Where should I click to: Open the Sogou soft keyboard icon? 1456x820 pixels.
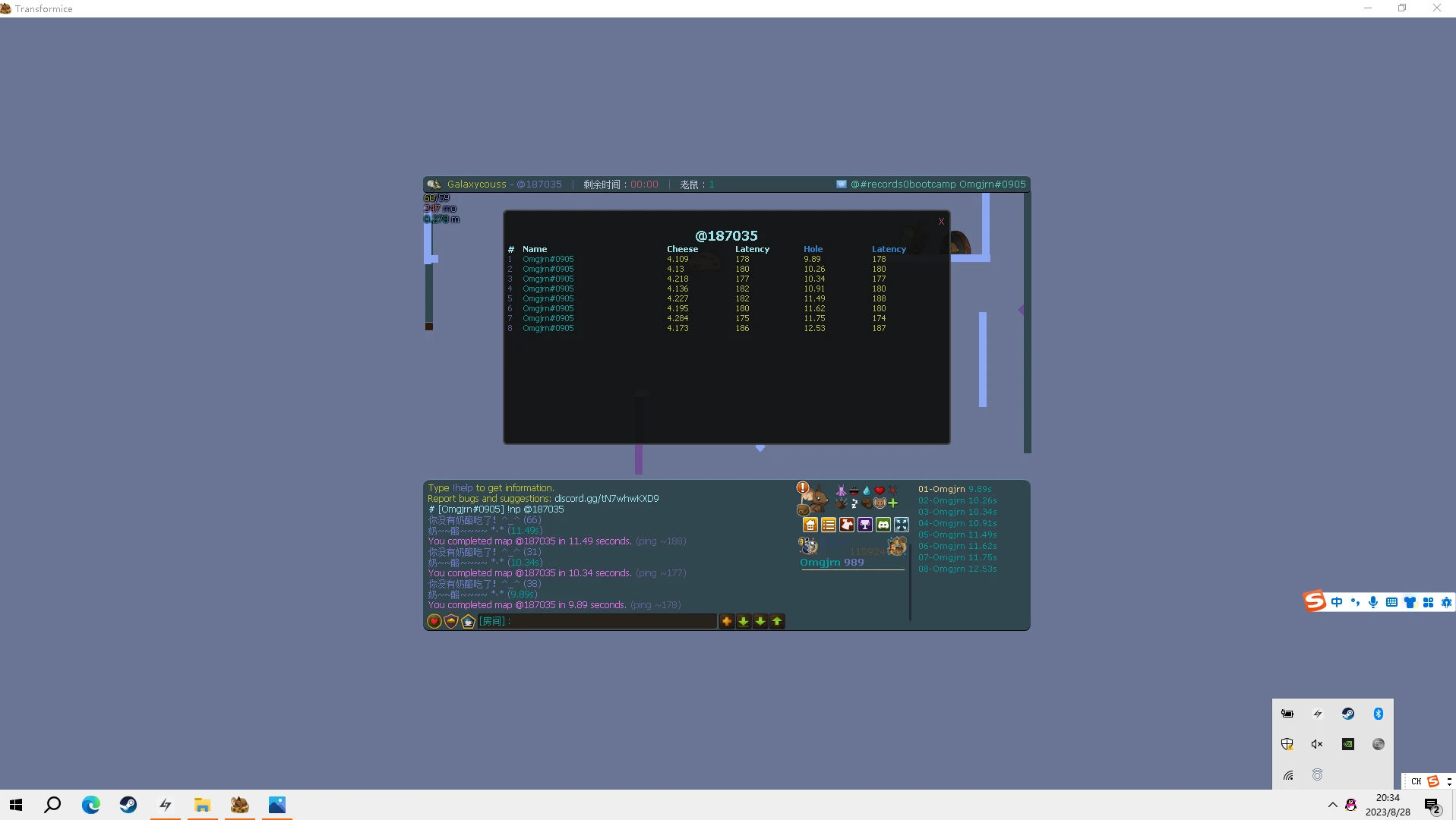coord(1391,602)
